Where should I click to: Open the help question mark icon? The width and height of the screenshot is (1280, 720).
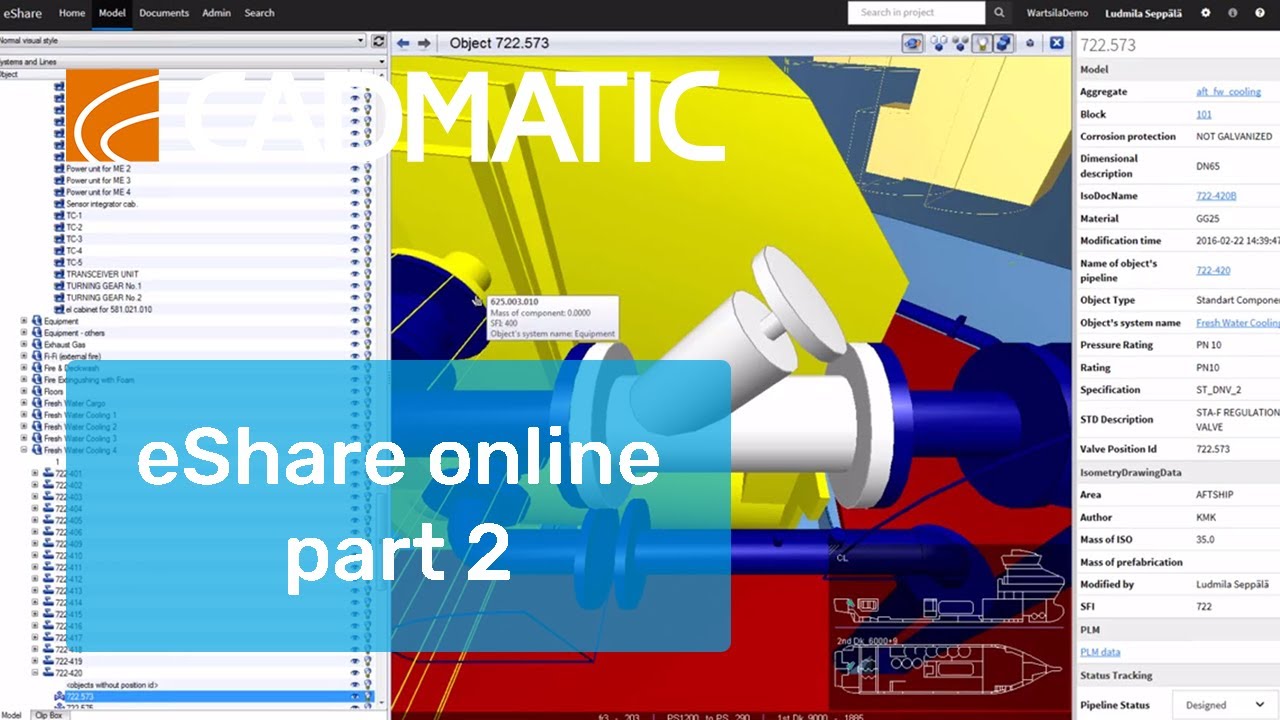point(1259,13)
